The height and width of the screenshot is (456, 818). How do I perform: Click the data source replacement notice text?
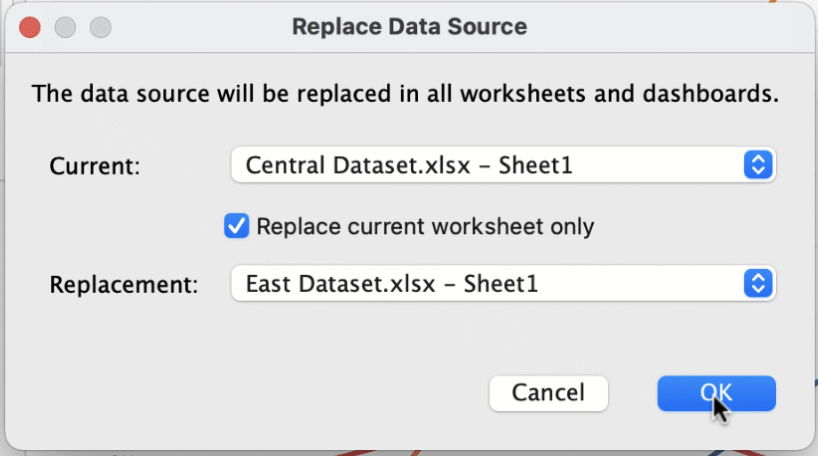click(x=405, y=95)
